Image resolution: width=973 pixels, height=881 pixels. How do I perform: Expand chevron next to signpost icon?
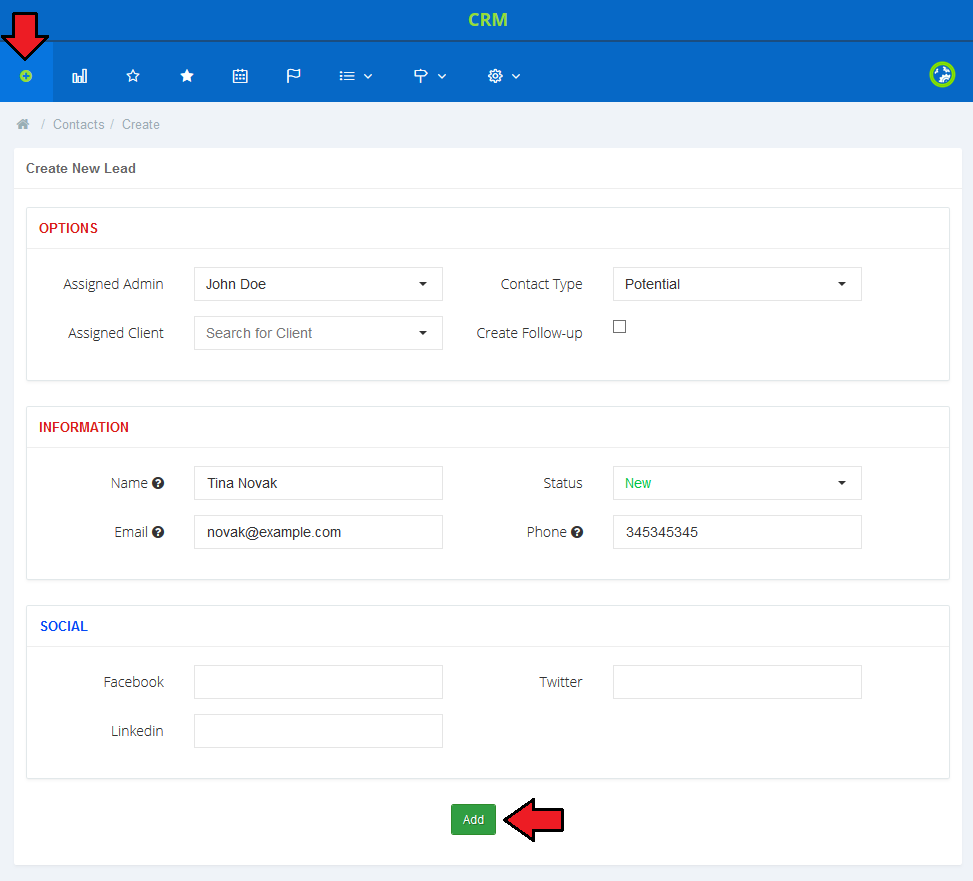[442, 76]
